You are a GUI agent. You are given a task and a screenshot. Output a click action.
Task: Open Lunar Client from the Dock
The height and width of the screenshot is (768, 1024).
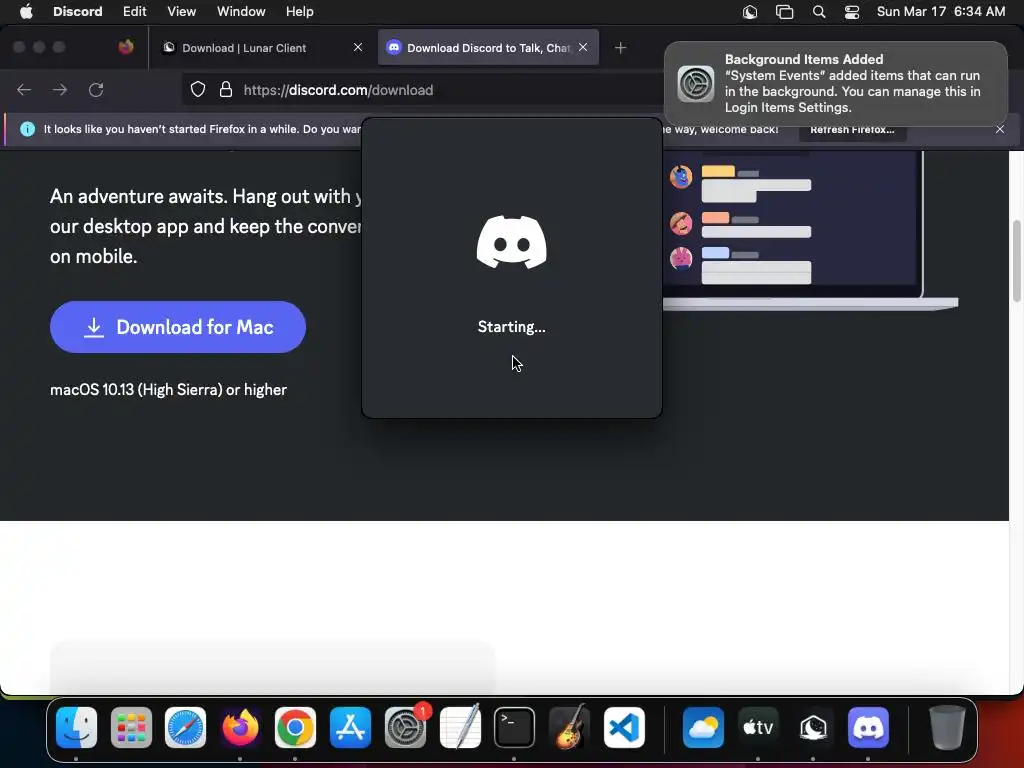coord(813,727)
